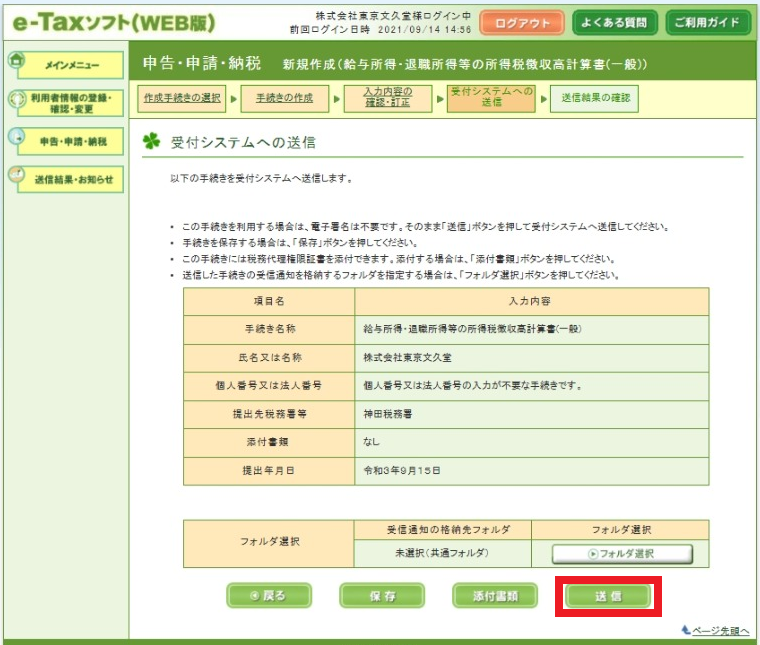Click 保存 to save the procedure
Image resolution: width=760 pixels, height=645 pixels.
point(381,596)
